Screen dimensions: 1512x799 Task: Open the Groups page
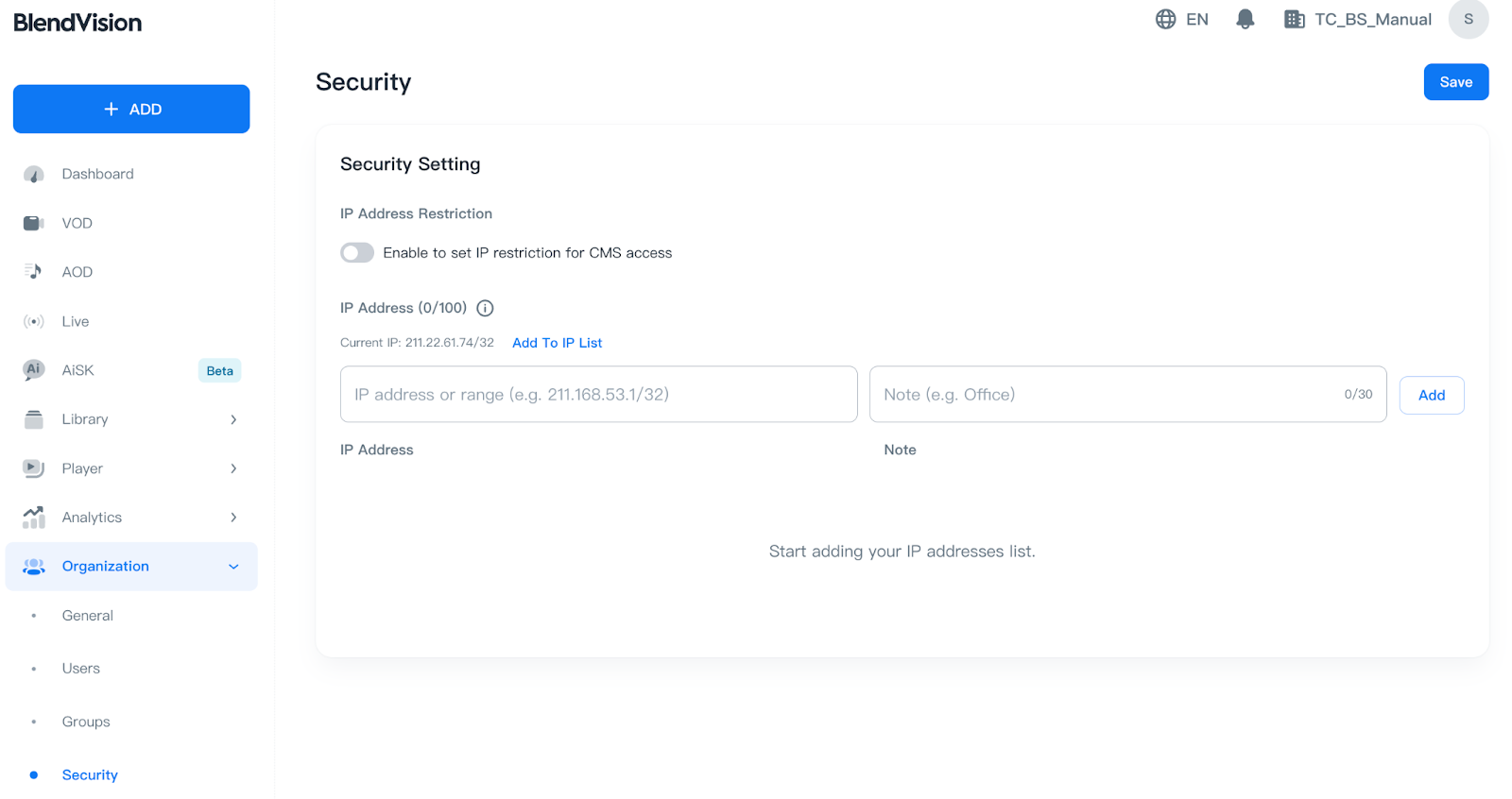point(85,722)
